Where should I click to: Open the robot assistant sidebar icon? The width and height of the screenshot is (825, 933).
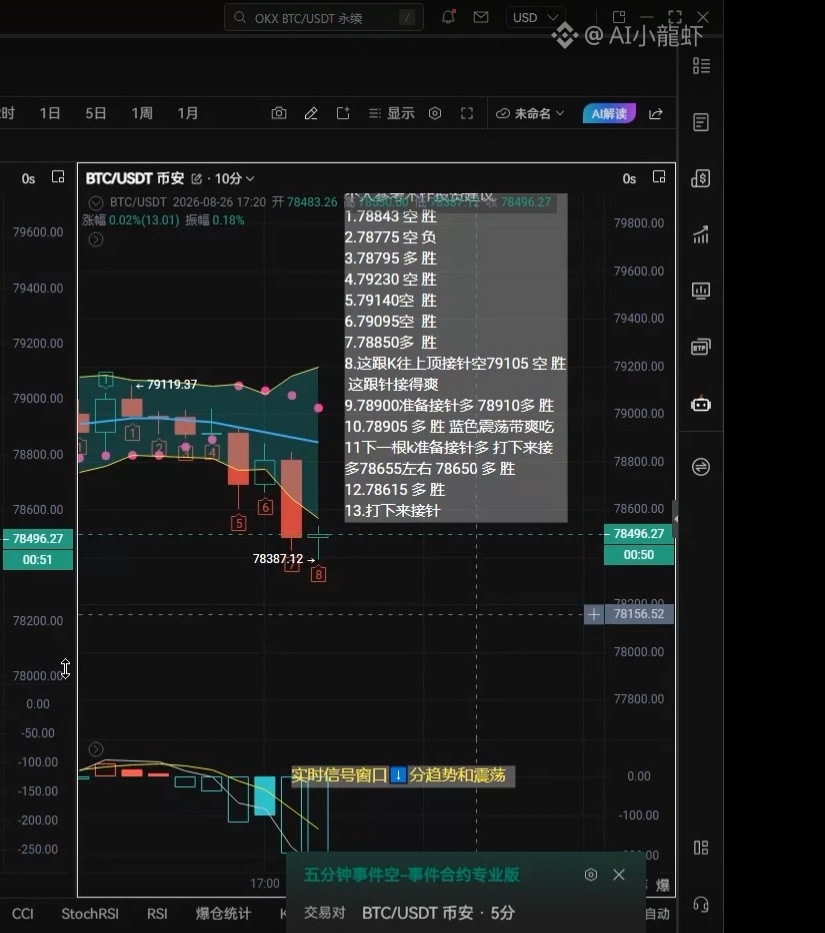tap(701, 404)
